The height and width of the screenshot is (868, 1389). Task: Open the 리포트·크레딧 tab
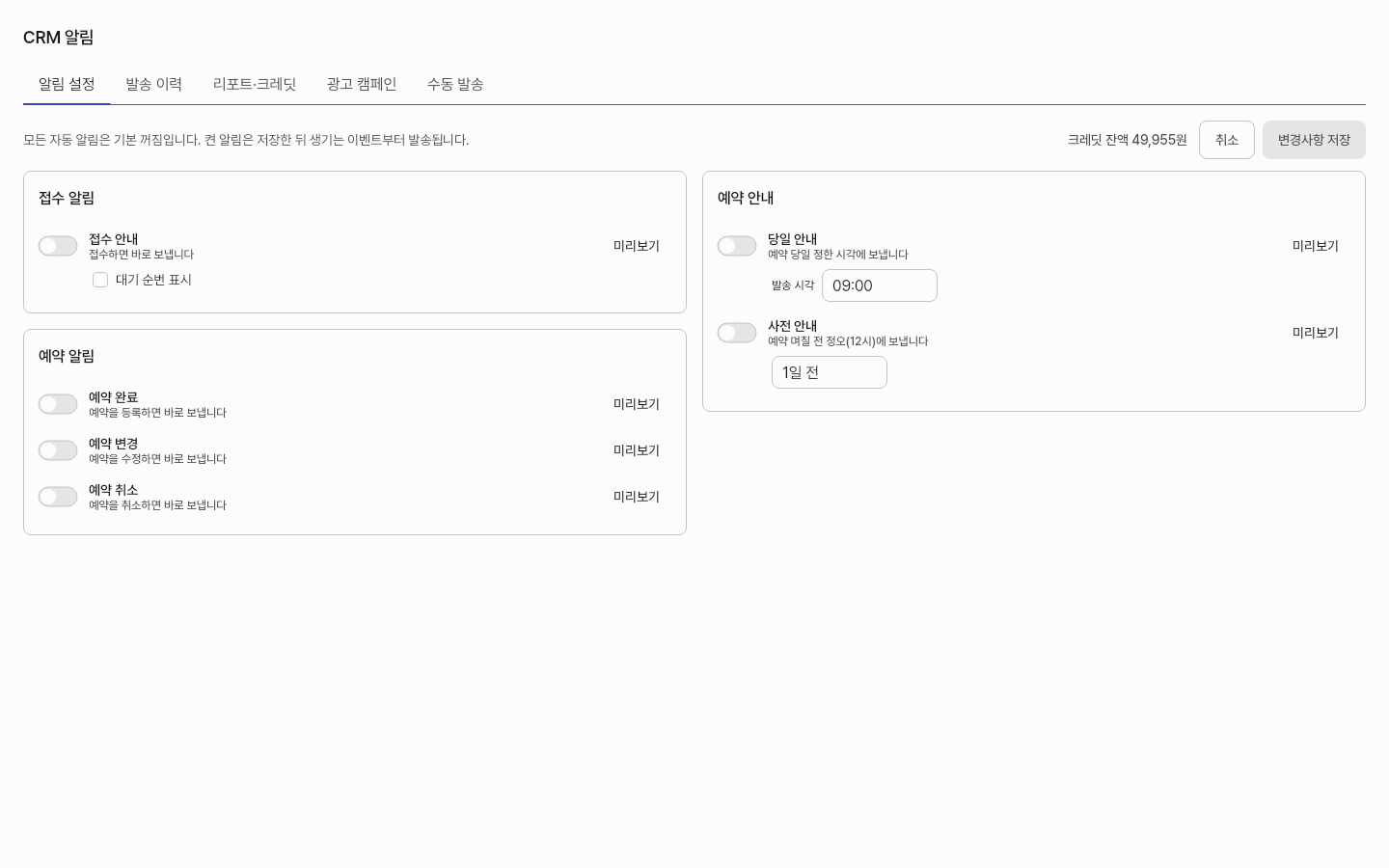[255, 84]
